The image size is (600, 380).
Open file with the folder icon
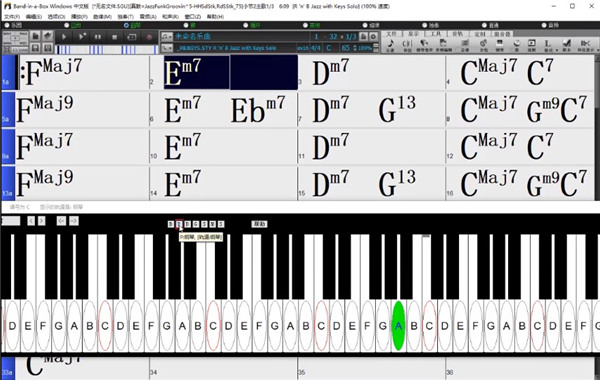click(35, 36)
